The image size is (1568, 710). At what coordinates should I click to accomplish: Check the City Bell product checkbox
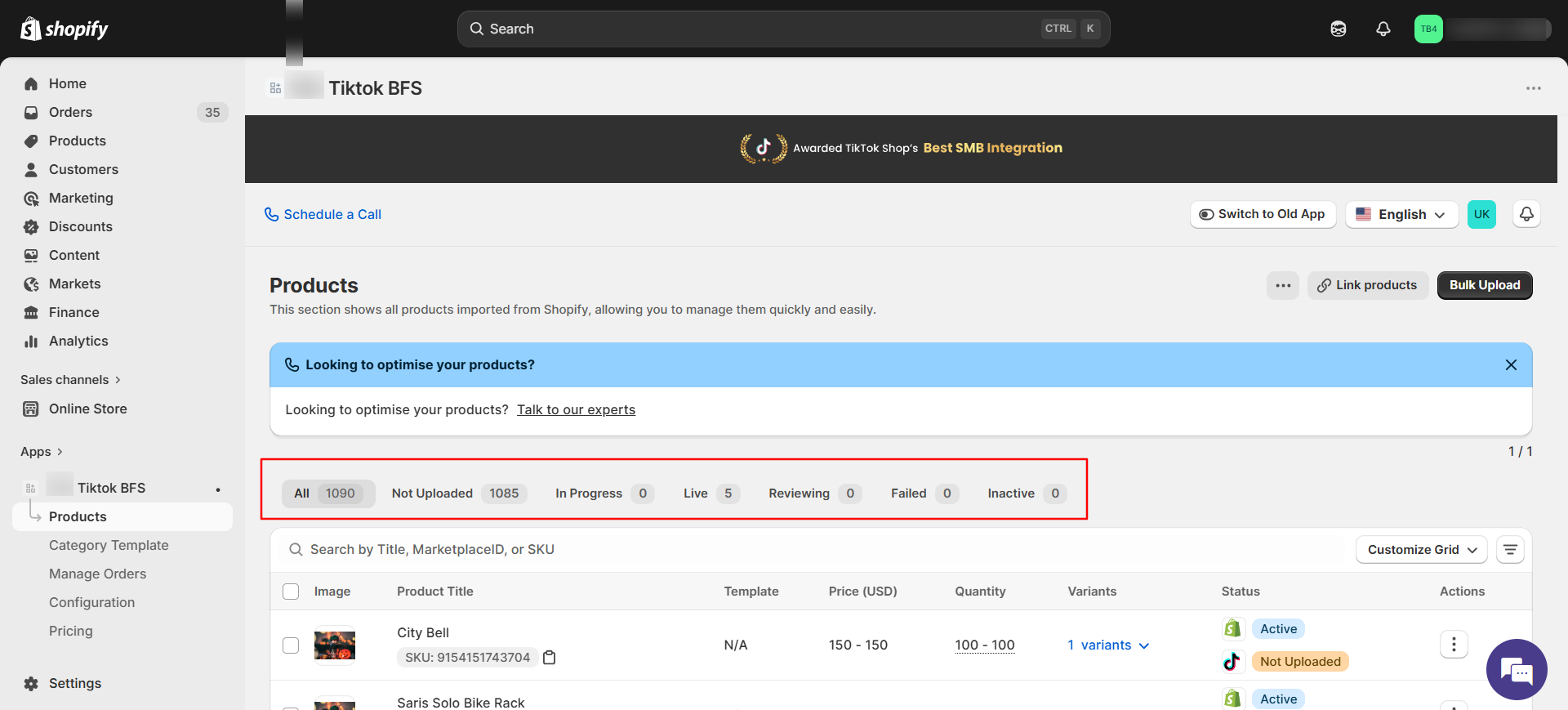[x=291, y=645]
